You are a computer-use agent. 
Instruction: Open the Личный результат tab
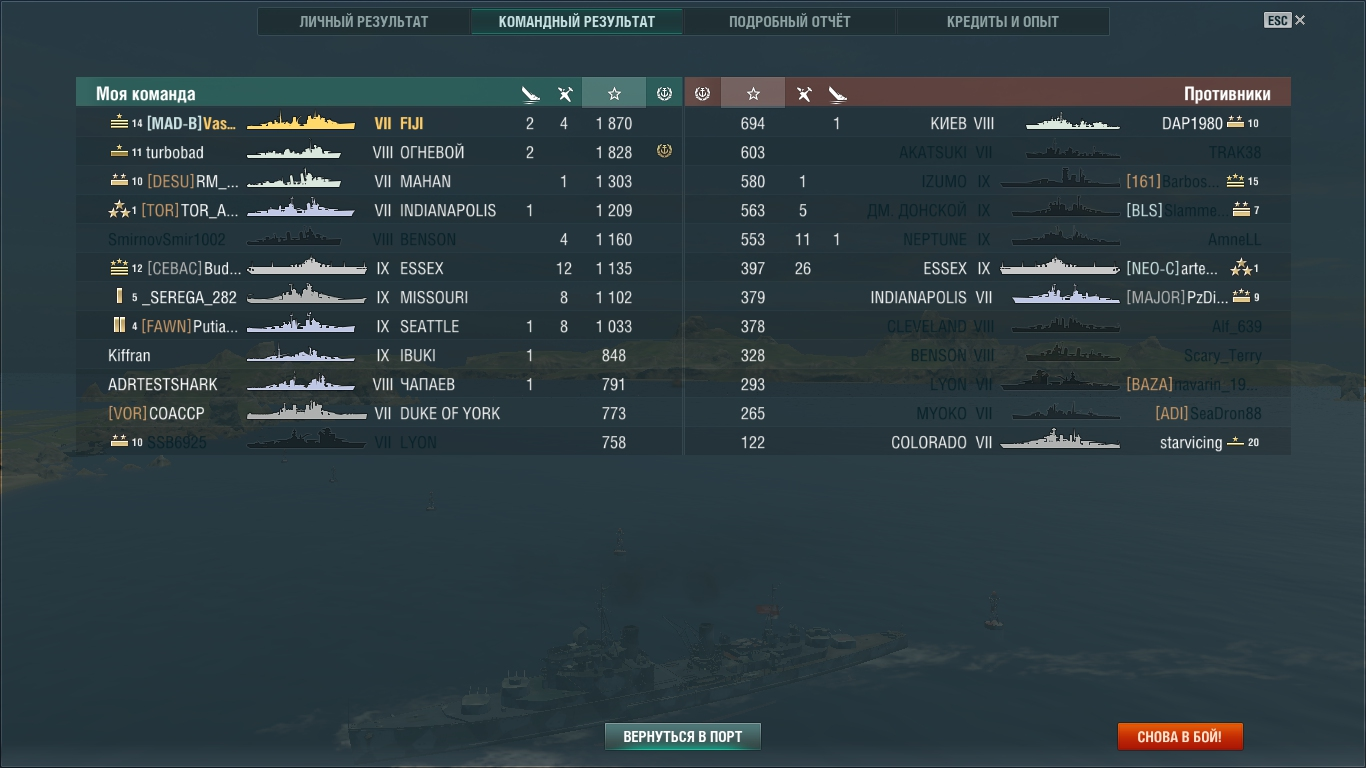point(364,21)
